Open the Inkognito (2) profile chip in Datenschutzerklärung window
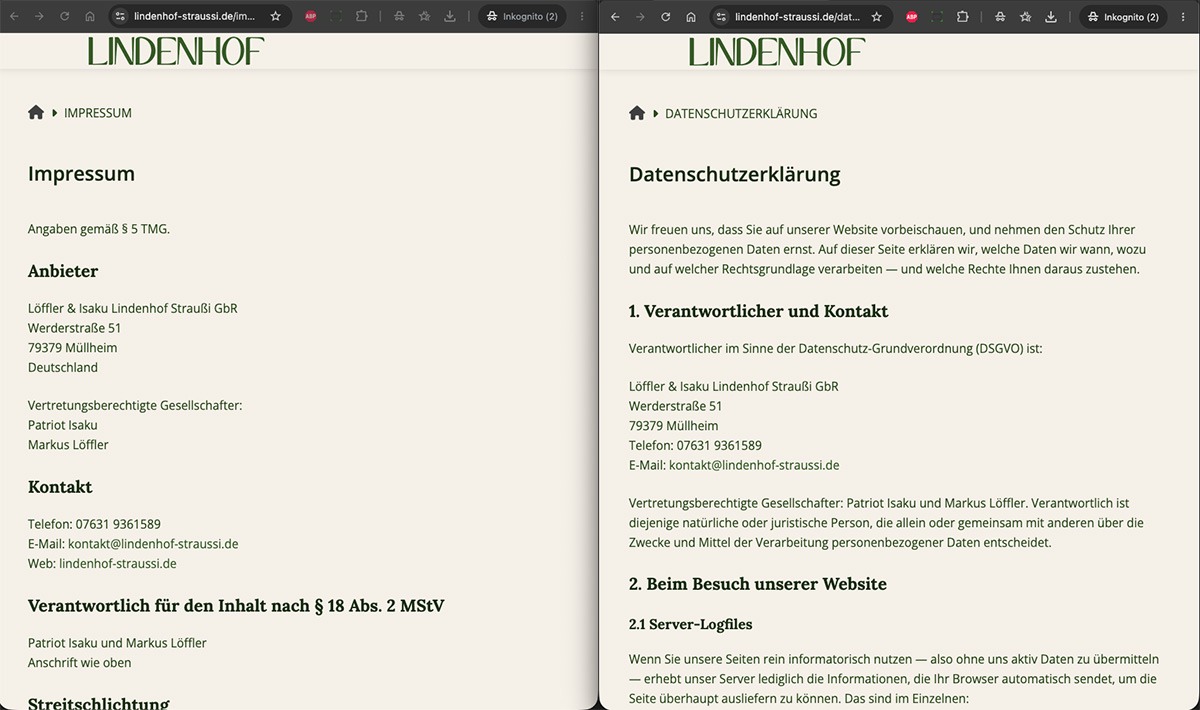1200x710 pixels. [1123, 16]
